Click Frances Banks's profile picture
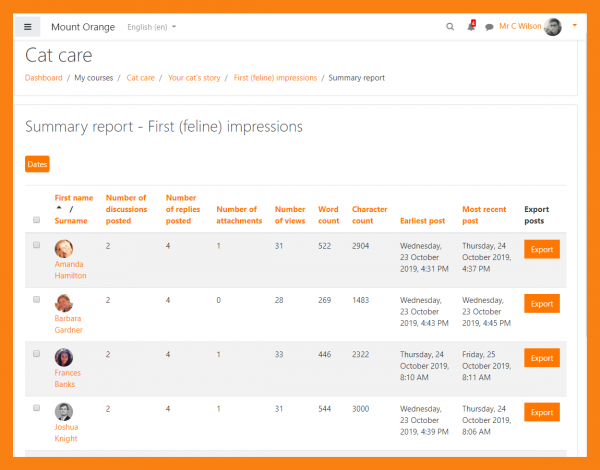Image resolution: width=600 pixels, height=470 pixels. (x=64, y=358)
